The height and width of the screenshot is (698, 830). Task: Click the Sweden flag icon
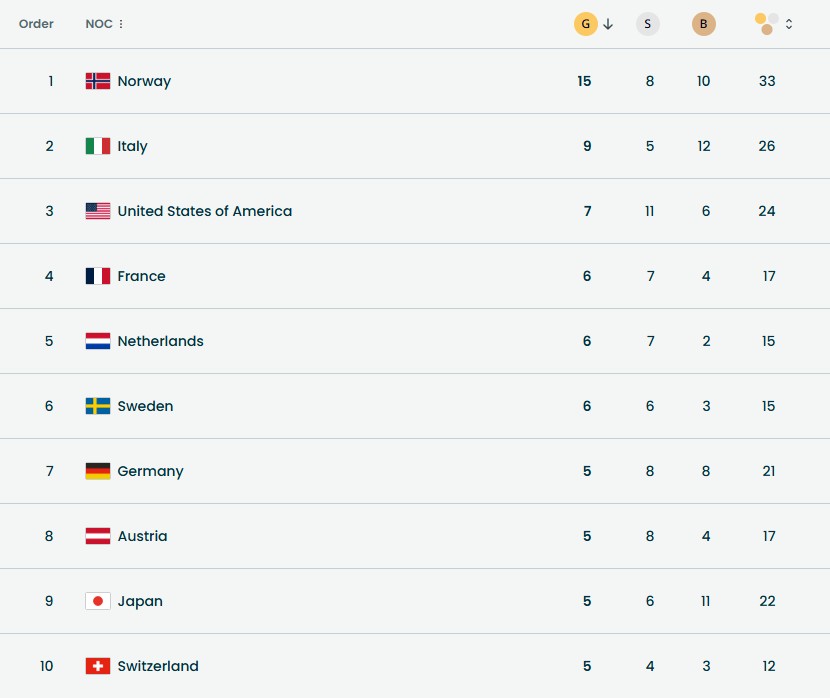97,406
